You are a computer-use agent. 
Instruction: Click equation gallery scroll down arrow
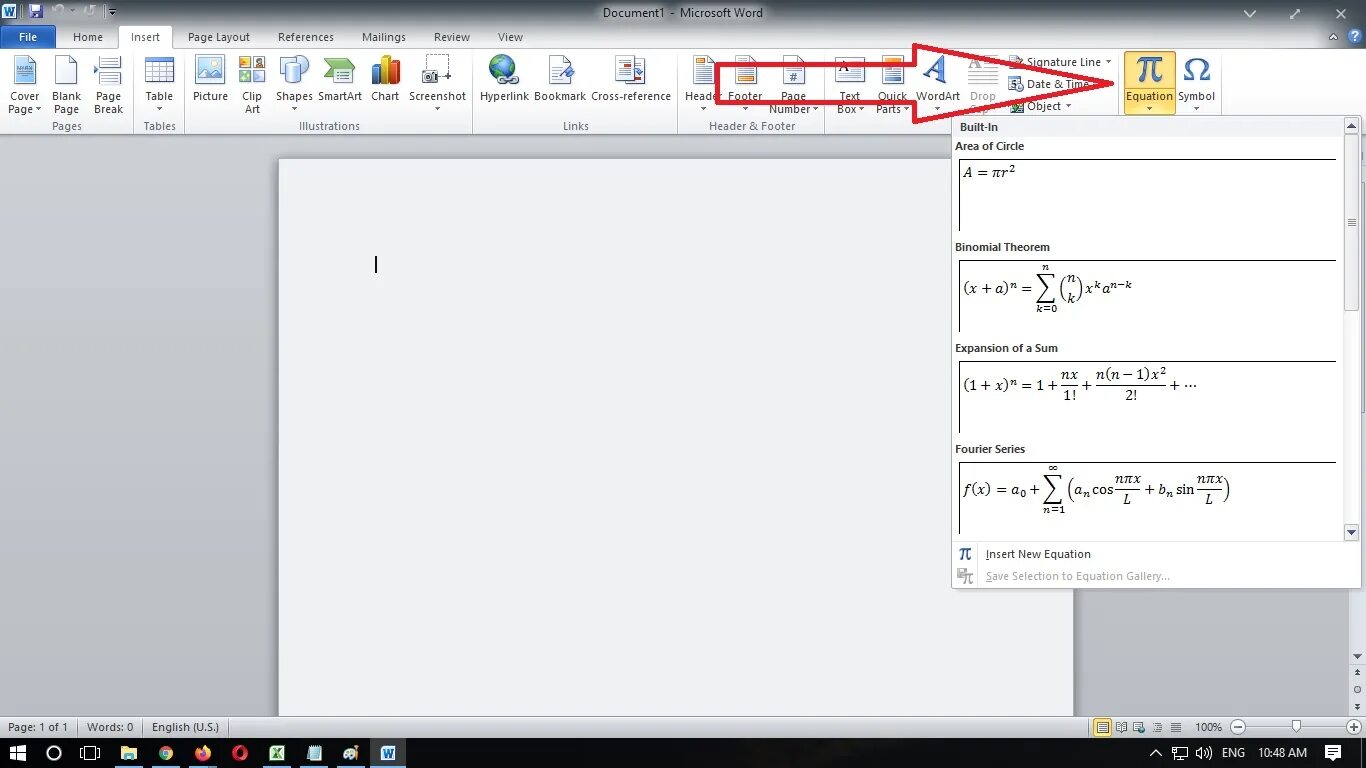click(1352, 533)
